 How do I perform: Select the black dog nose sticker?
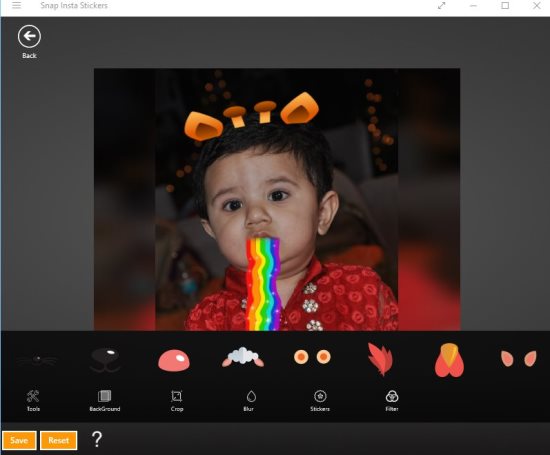[105, 360]
